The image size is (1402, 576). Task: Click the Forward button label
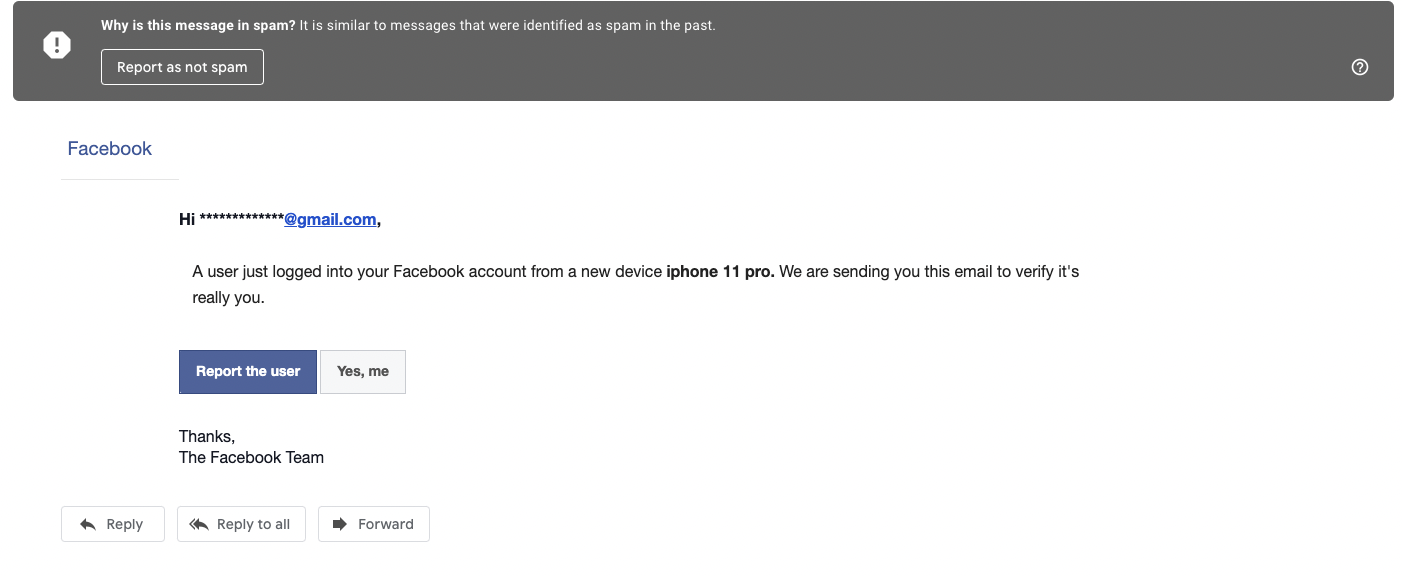(386, 524)
